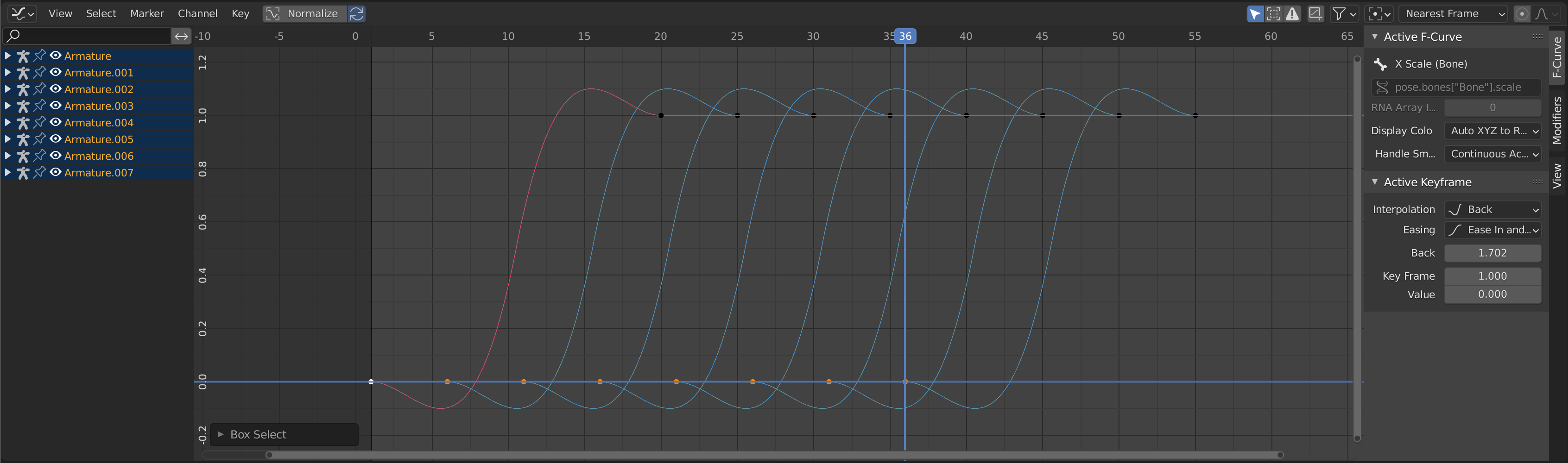Open Handle Smoothing Continuous dropdown
The height and width of the screenshot is (463, 1568).
(x=1492, y=154)
